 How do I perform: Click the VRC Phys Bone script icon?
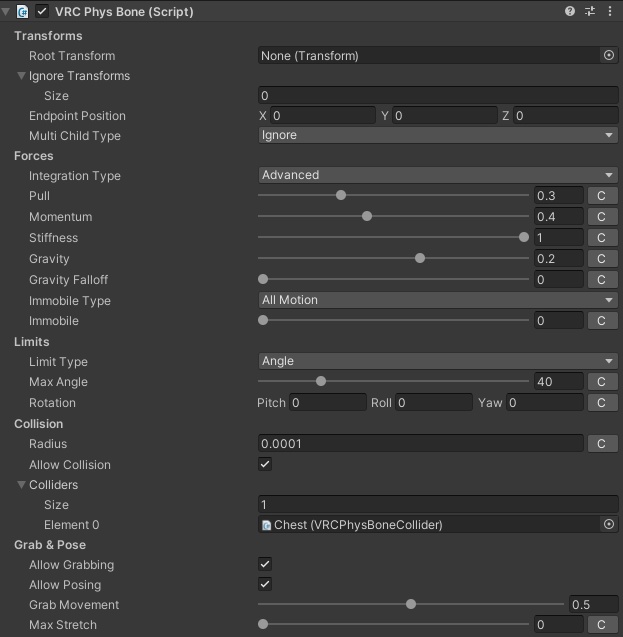coord(22,11)
